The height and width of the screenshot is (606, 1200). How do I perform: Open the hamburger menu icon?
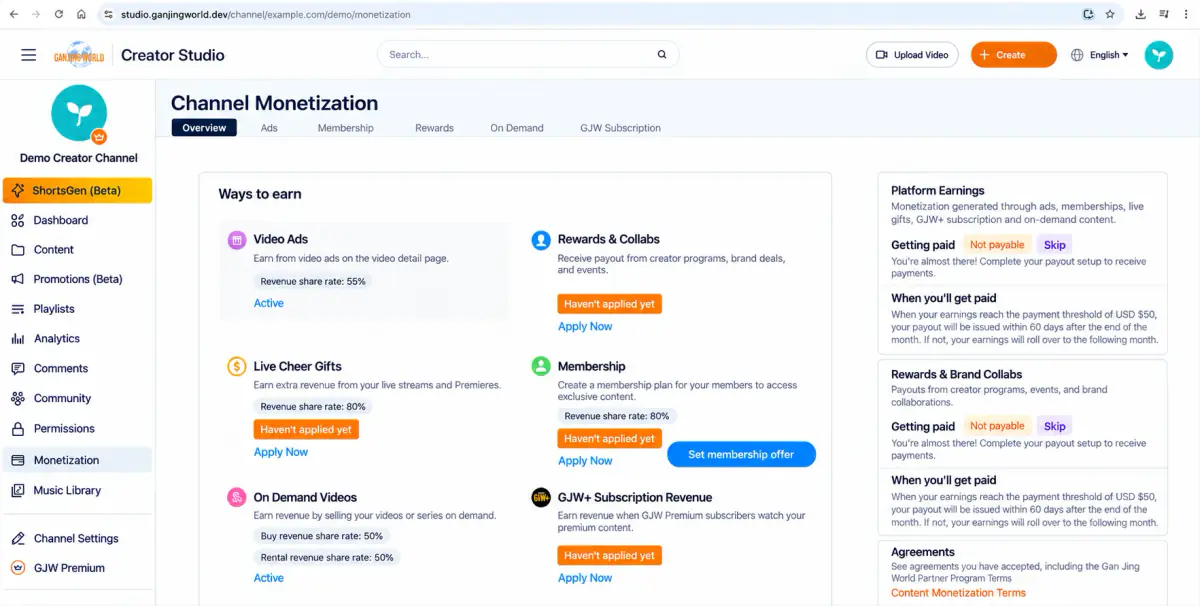click(28, 55)
